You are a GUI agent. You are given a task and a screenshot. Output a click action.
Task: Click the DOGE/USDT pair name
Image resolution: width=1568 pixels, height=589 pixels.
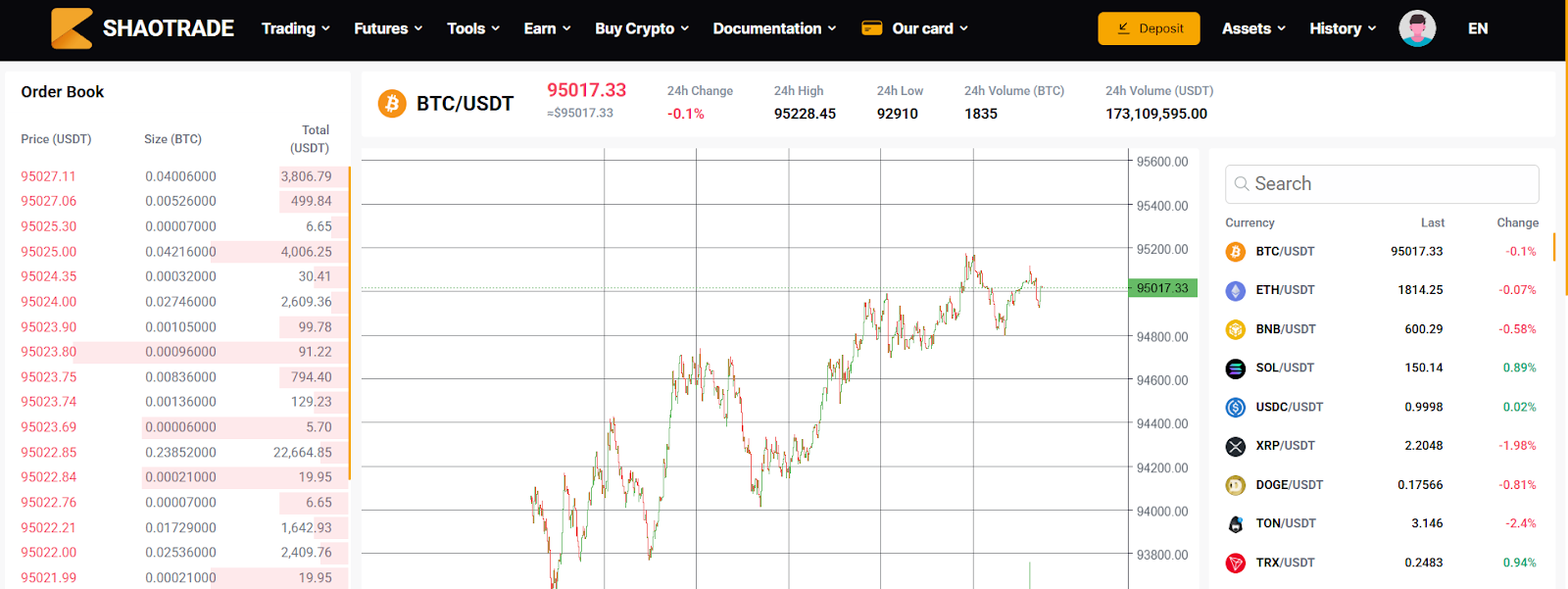[1290, 485]
